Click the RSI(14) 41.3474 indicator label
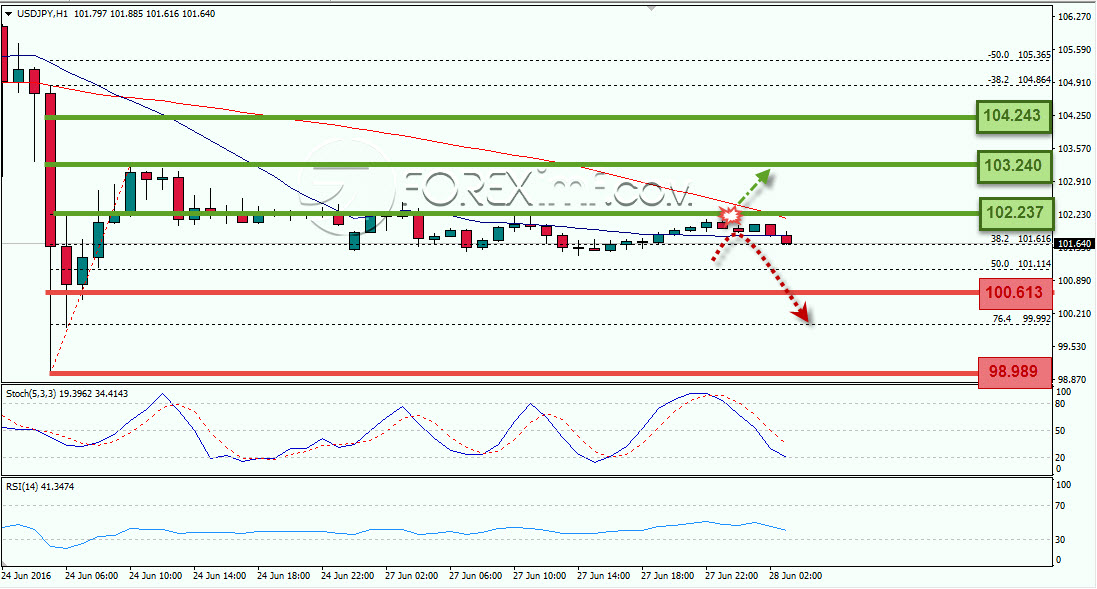Viewport: 1097px width, 589px height. [40, 486]
